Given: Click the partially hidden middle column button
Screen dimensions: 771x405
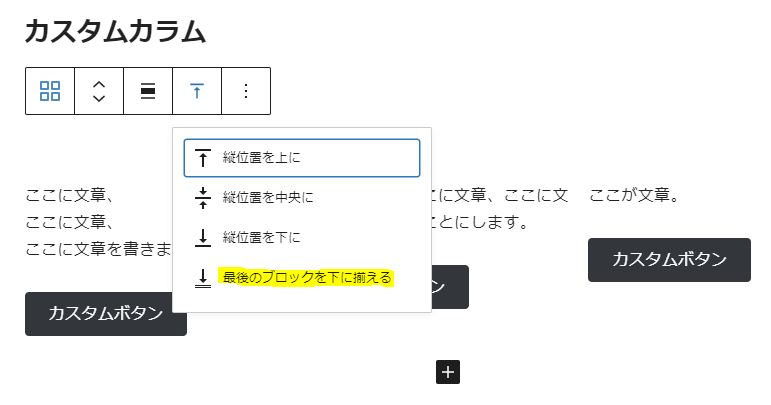Looking at the screenshot, I should pos(450,287).
